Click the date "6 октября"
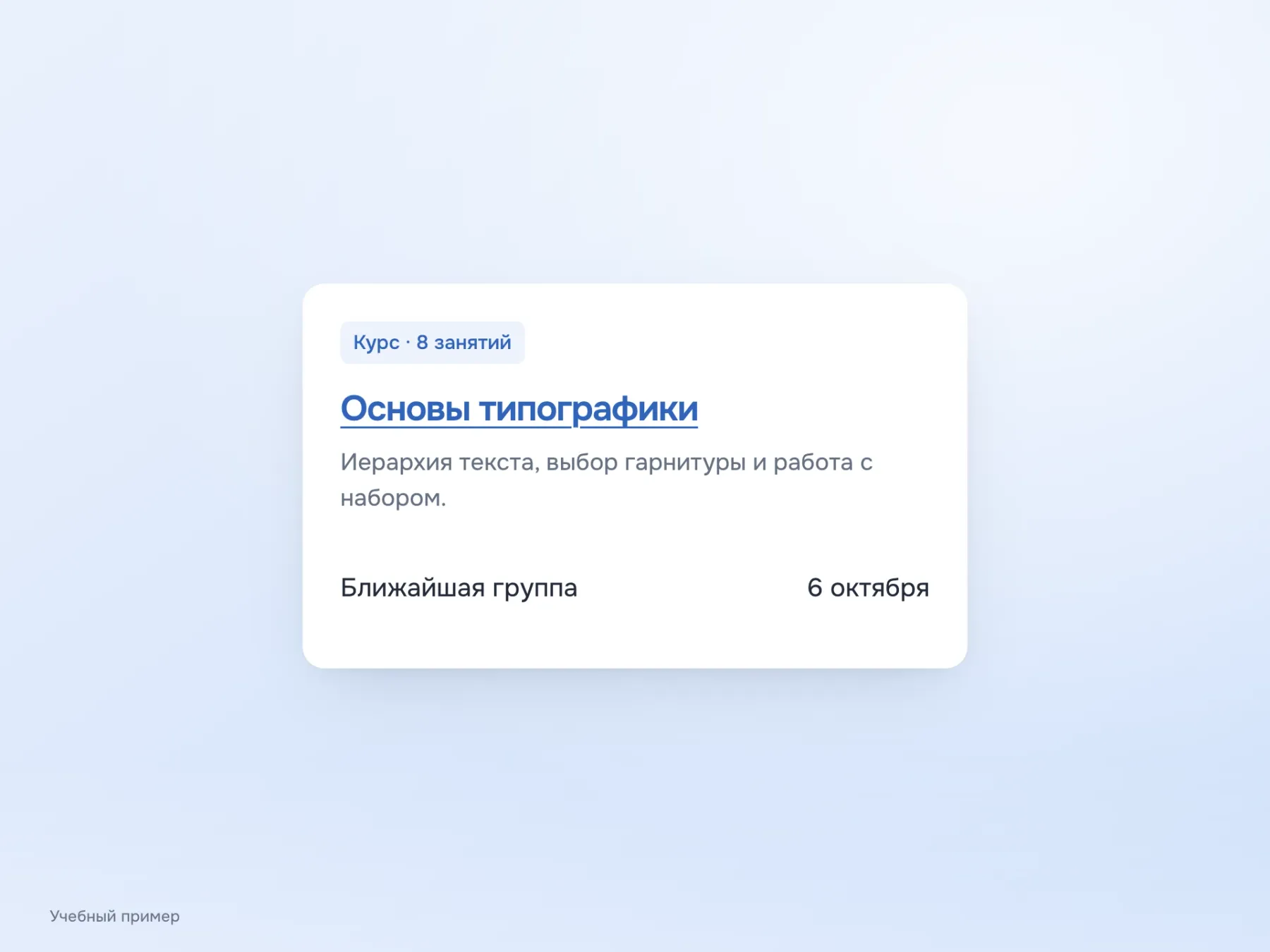This screenshot has height=952, width=1270. [868, 587]
